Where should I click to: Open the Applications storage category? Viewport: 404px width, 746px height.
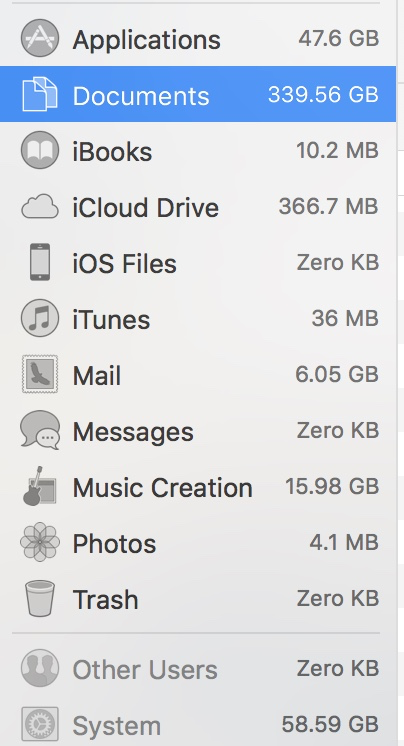(198, 38)
